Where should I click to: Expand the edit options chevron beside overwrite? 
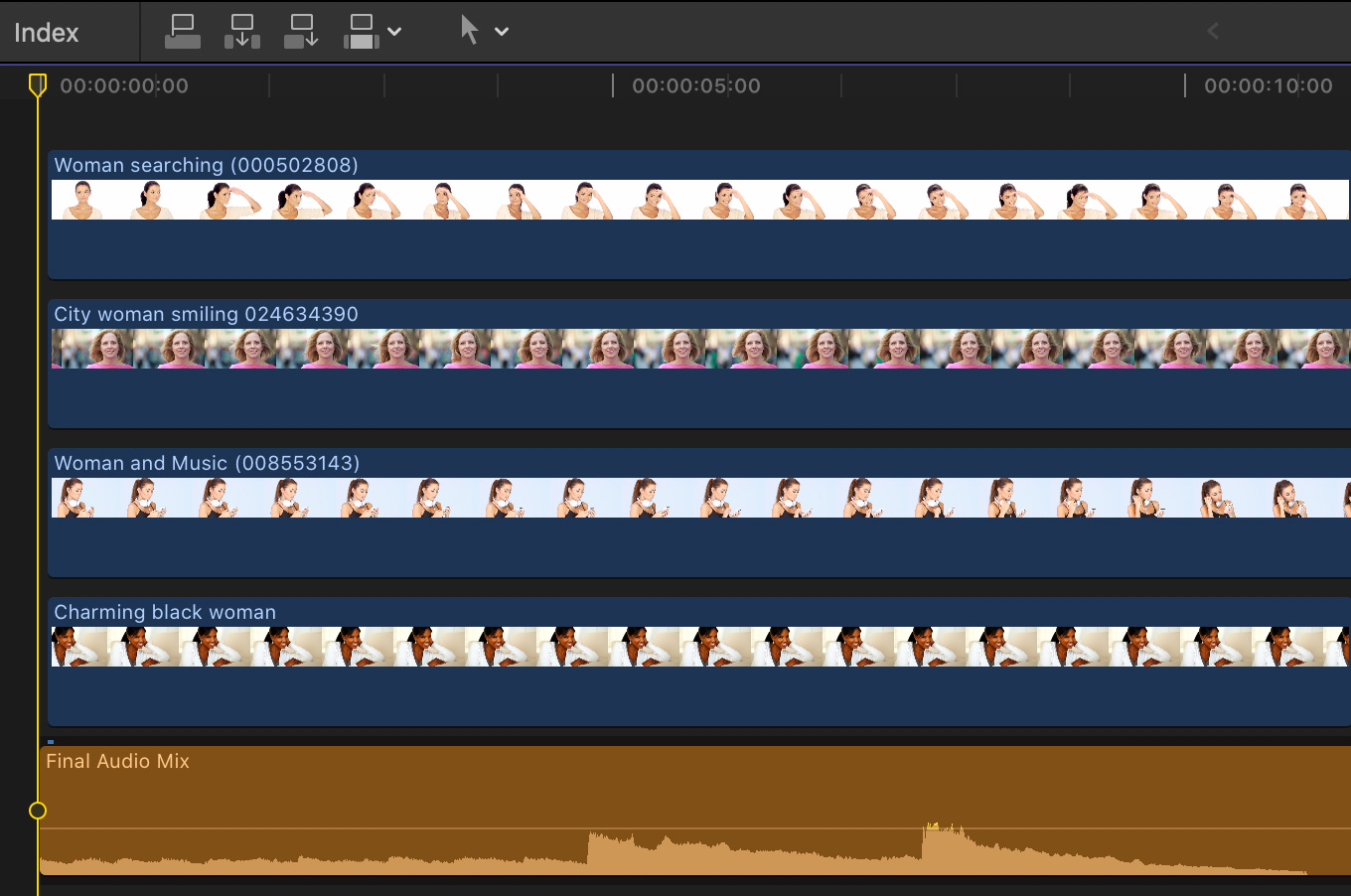394,32
